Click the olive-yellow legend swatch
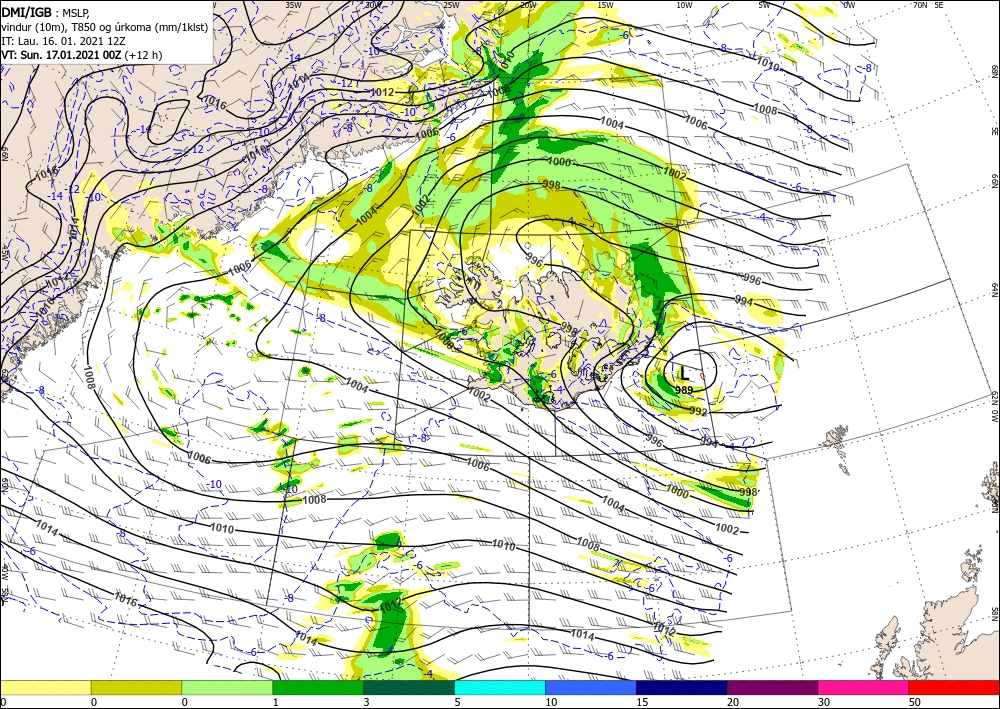 tap(136, 687)
